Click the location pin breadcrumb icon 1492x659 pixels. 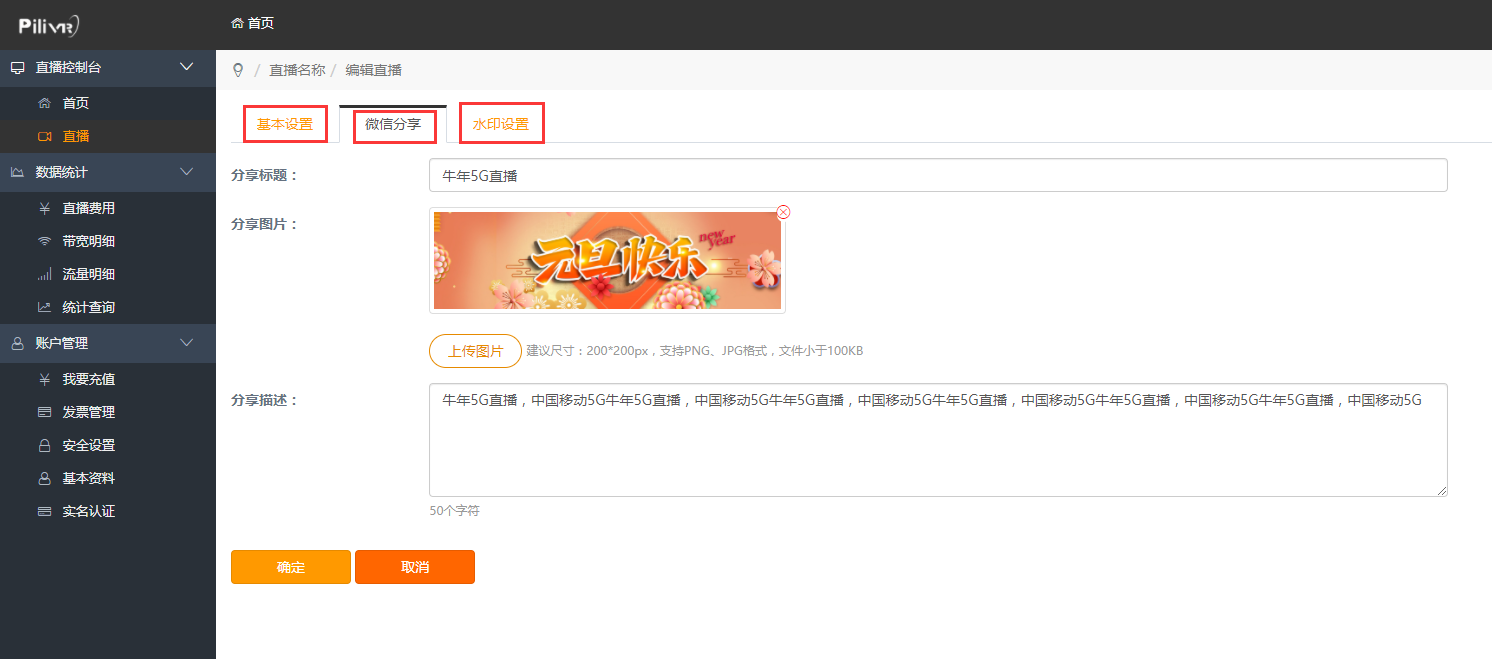pos(238,70)
